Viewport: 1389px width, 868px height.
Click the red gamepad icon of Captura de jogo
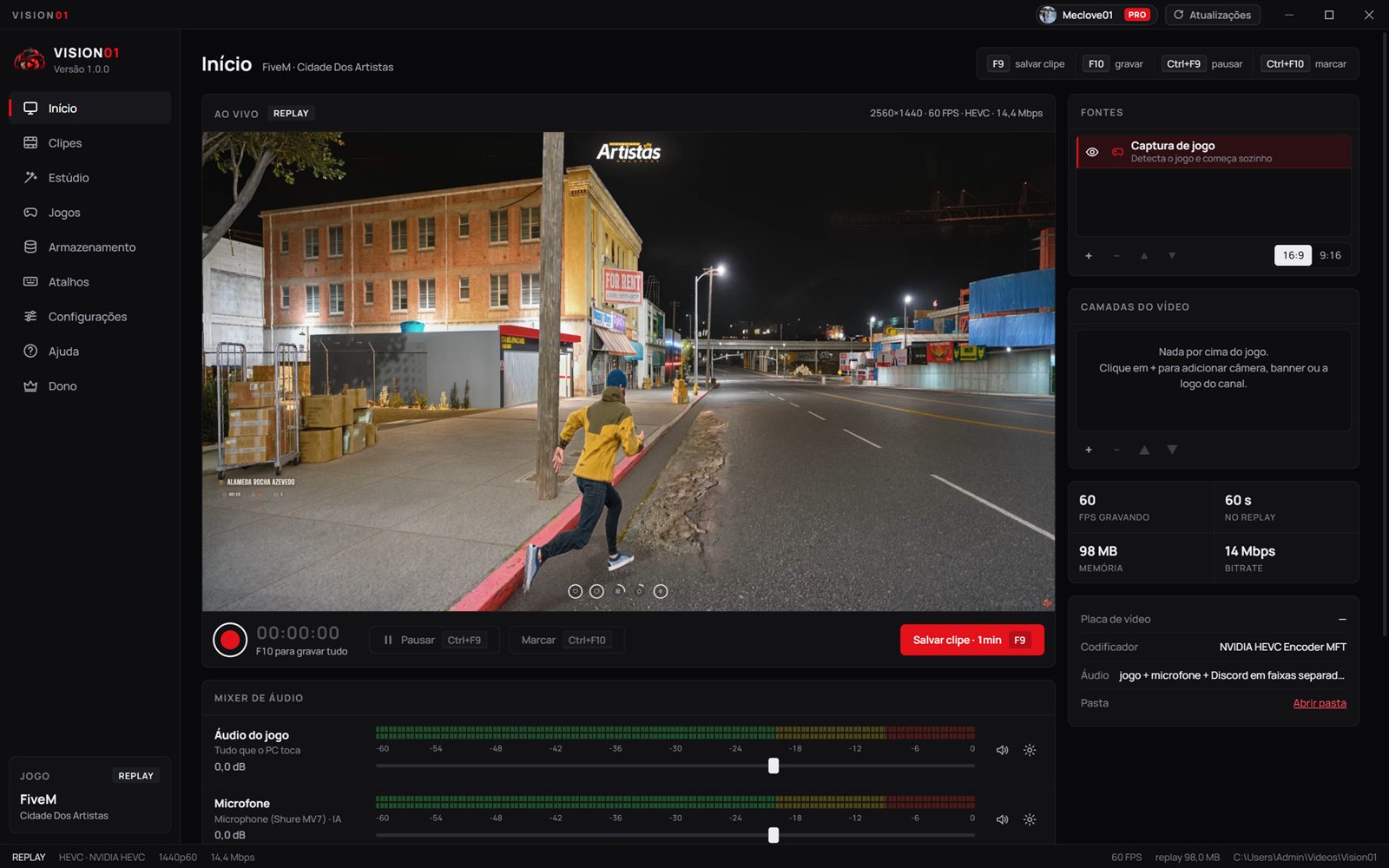pos(1117,152)
